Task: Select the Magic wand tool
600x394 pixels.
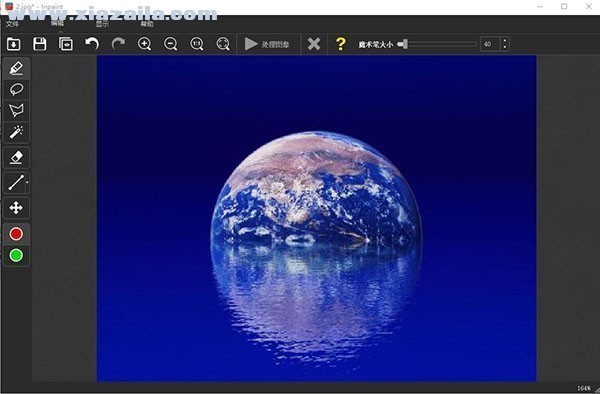Action: coord(16,132)
